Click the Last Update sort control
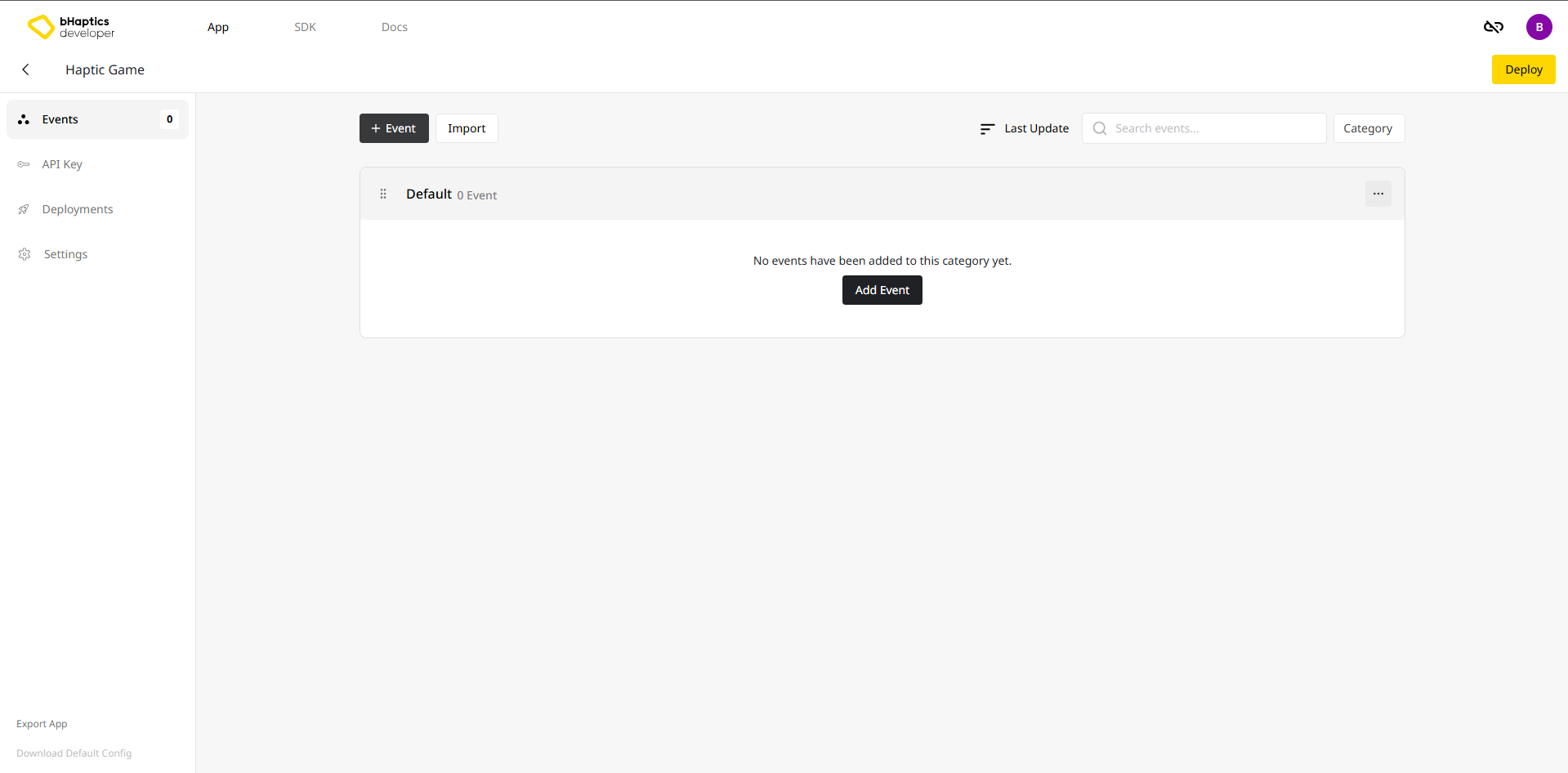This screenshot has height=773, width=1568. (1025, 128)
